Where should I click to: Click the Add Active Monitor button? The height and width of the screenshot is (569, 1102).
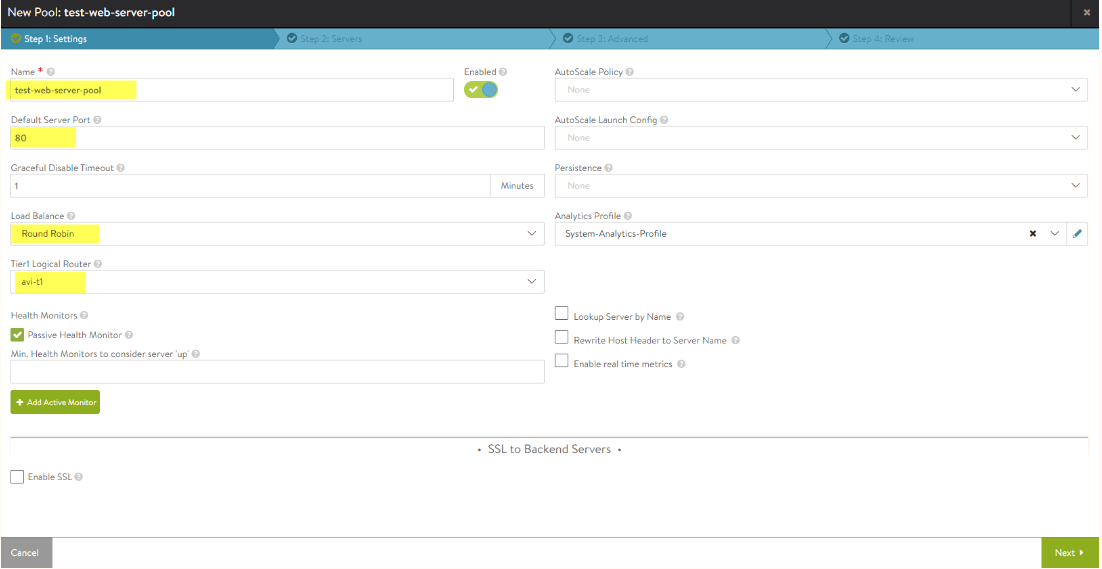[x=55, y=403]
